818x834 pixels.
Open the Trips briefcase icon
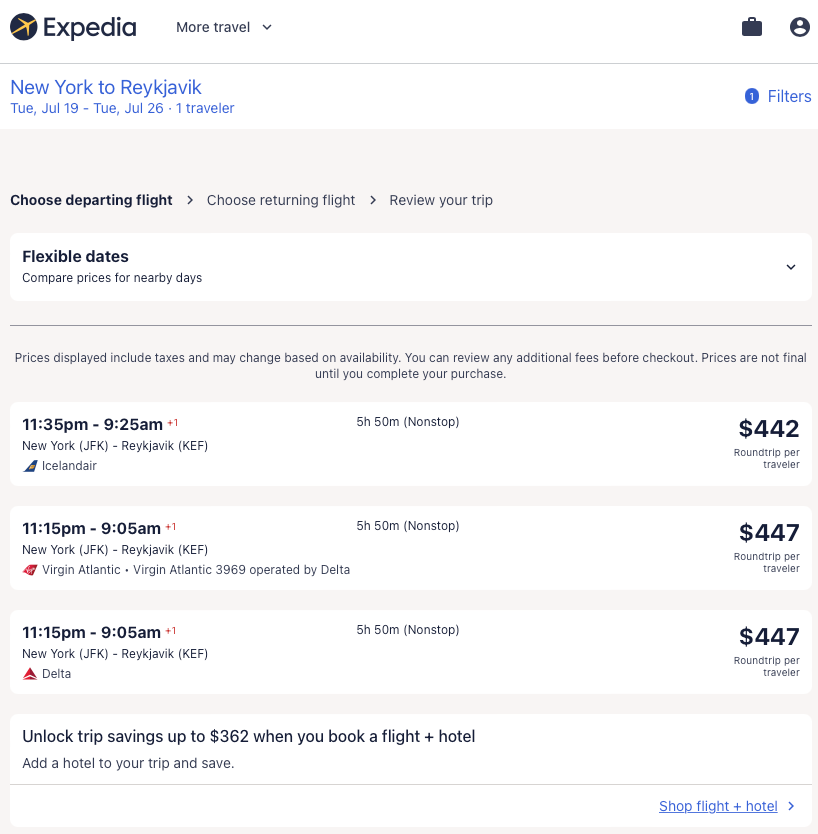pos(752,27)
